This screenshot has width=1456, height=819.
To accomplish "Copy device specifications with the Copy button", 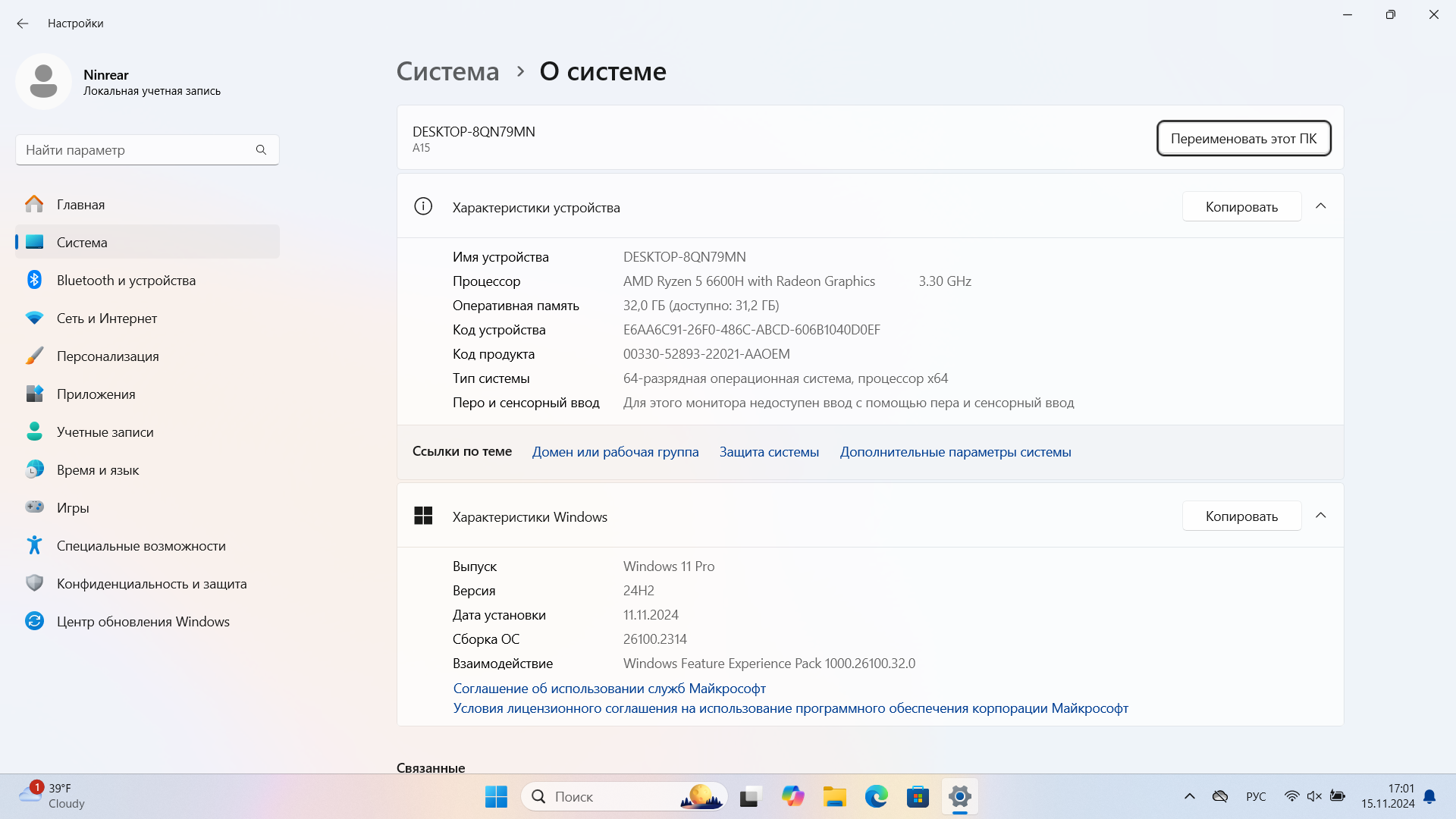I will 1241,207.
